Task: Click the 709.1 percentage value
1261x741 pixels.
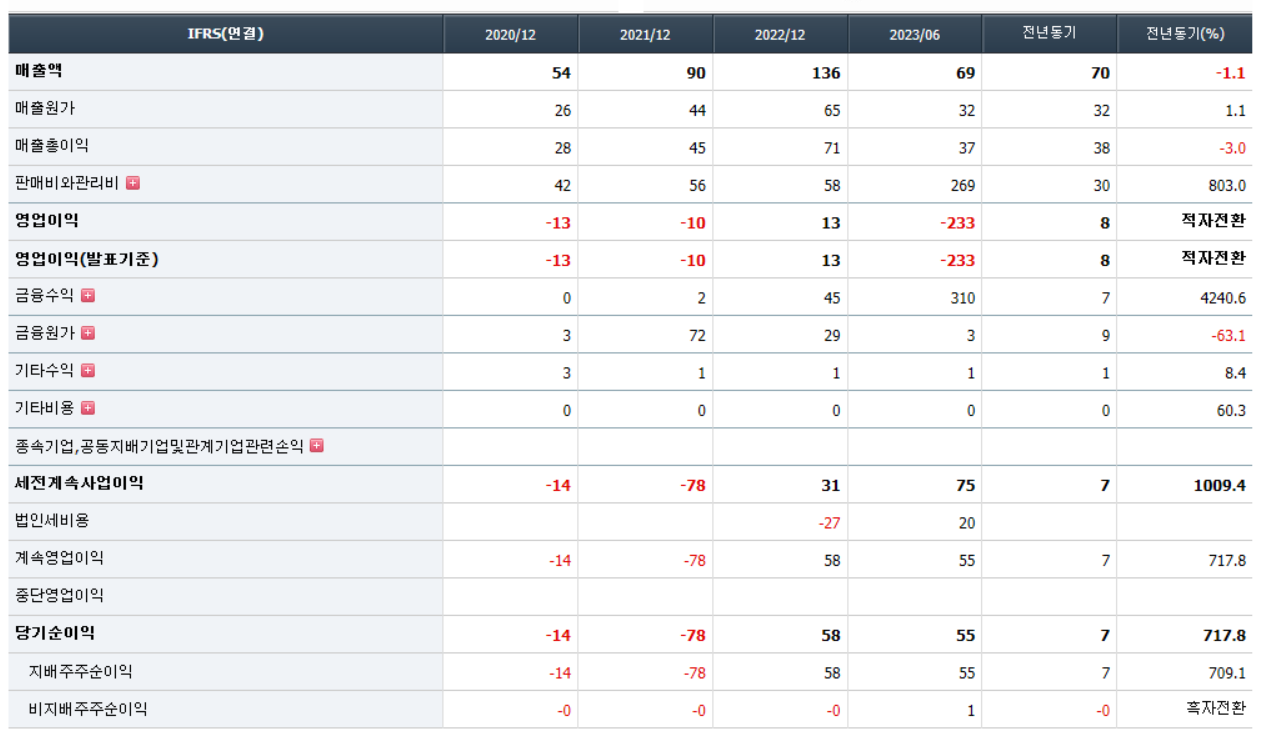Action: click(x=1227, y=674)
